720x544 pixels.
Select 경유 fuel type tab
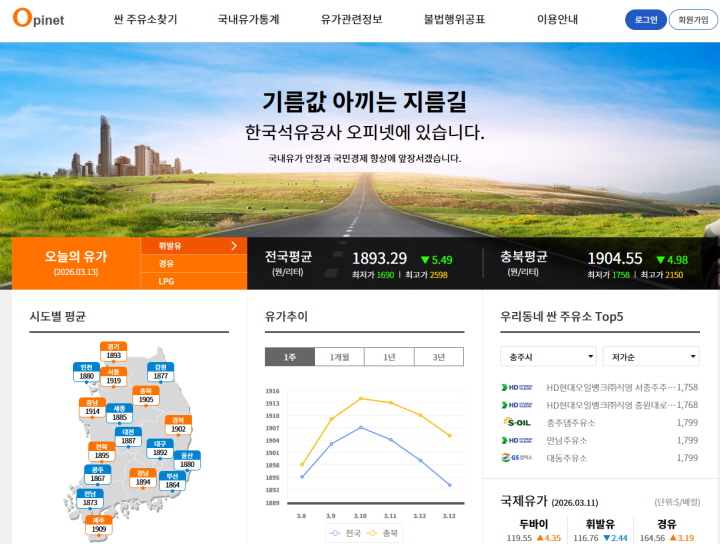pos(193,263)
